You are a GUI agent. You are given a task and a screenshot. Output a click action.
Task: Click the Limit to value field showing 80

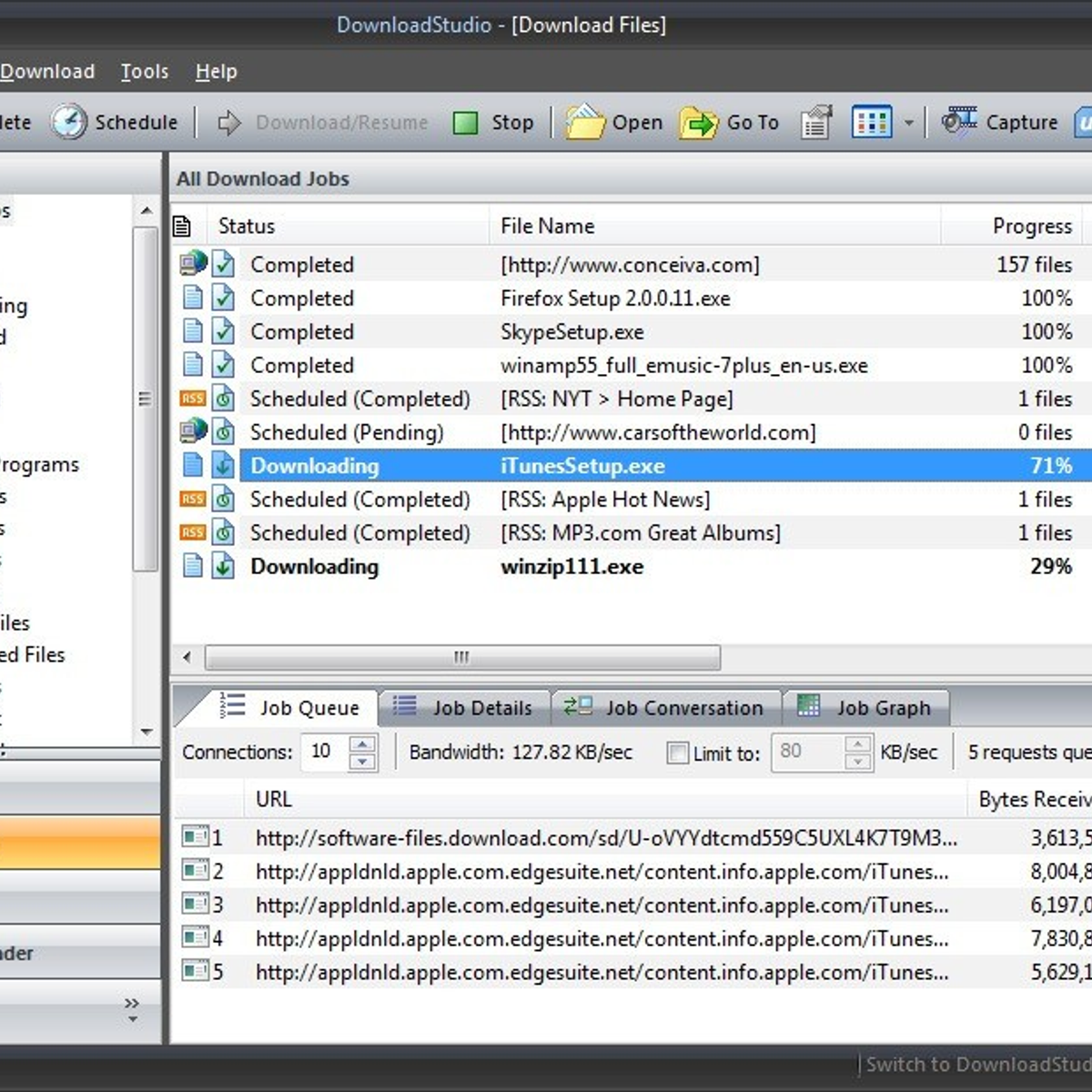[808, 752]
